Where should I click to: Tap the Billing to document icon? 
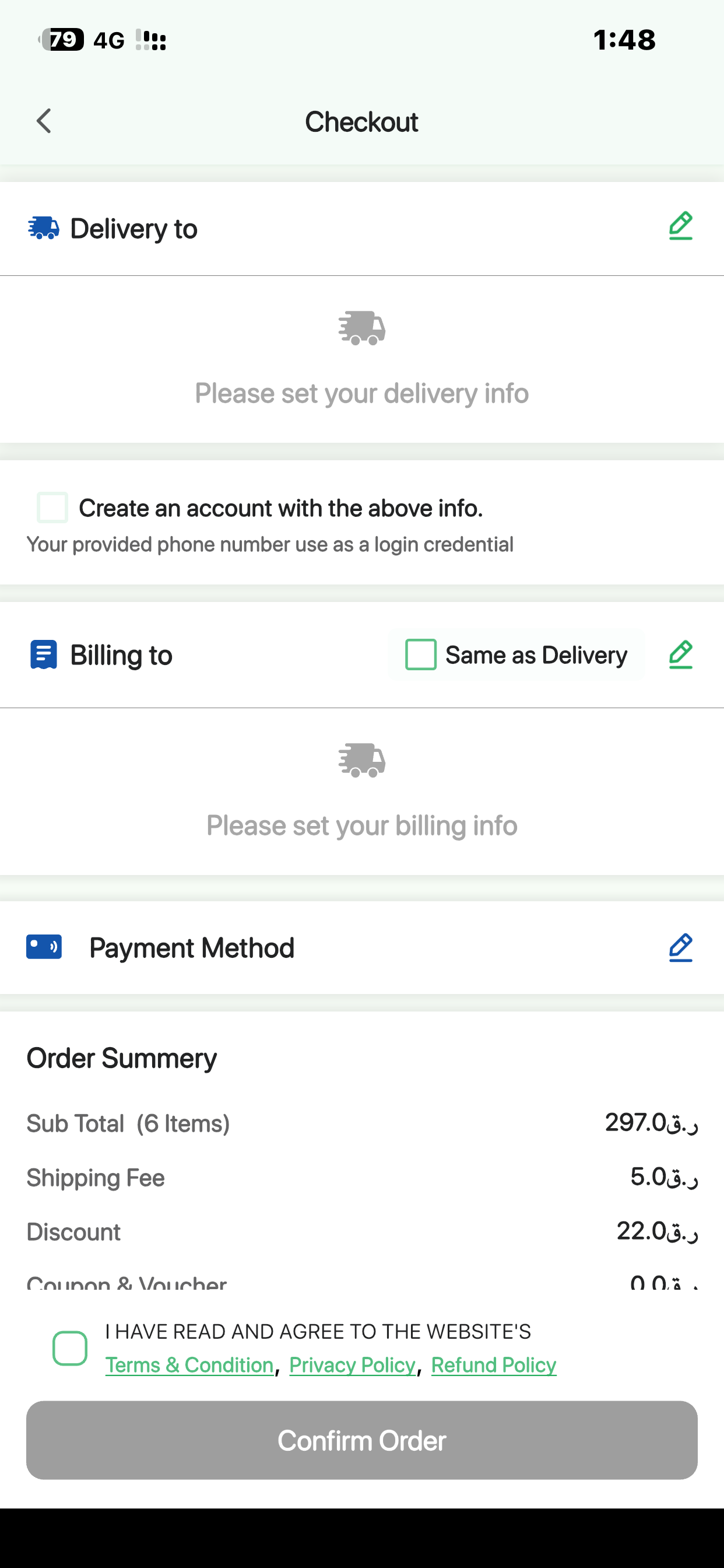(44, 654)
